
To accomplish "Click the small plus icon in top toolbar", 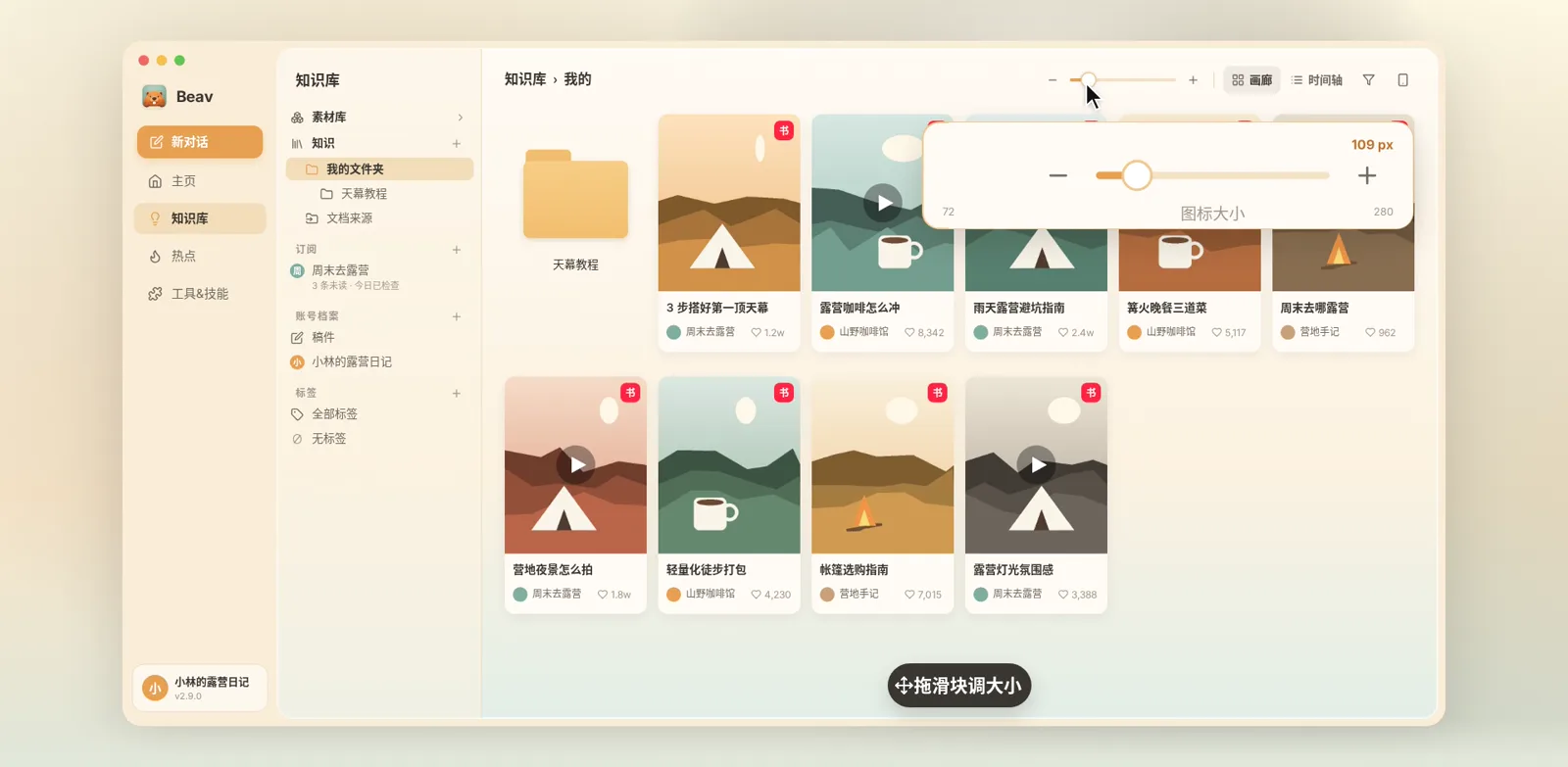I will tap(1193, 80).
